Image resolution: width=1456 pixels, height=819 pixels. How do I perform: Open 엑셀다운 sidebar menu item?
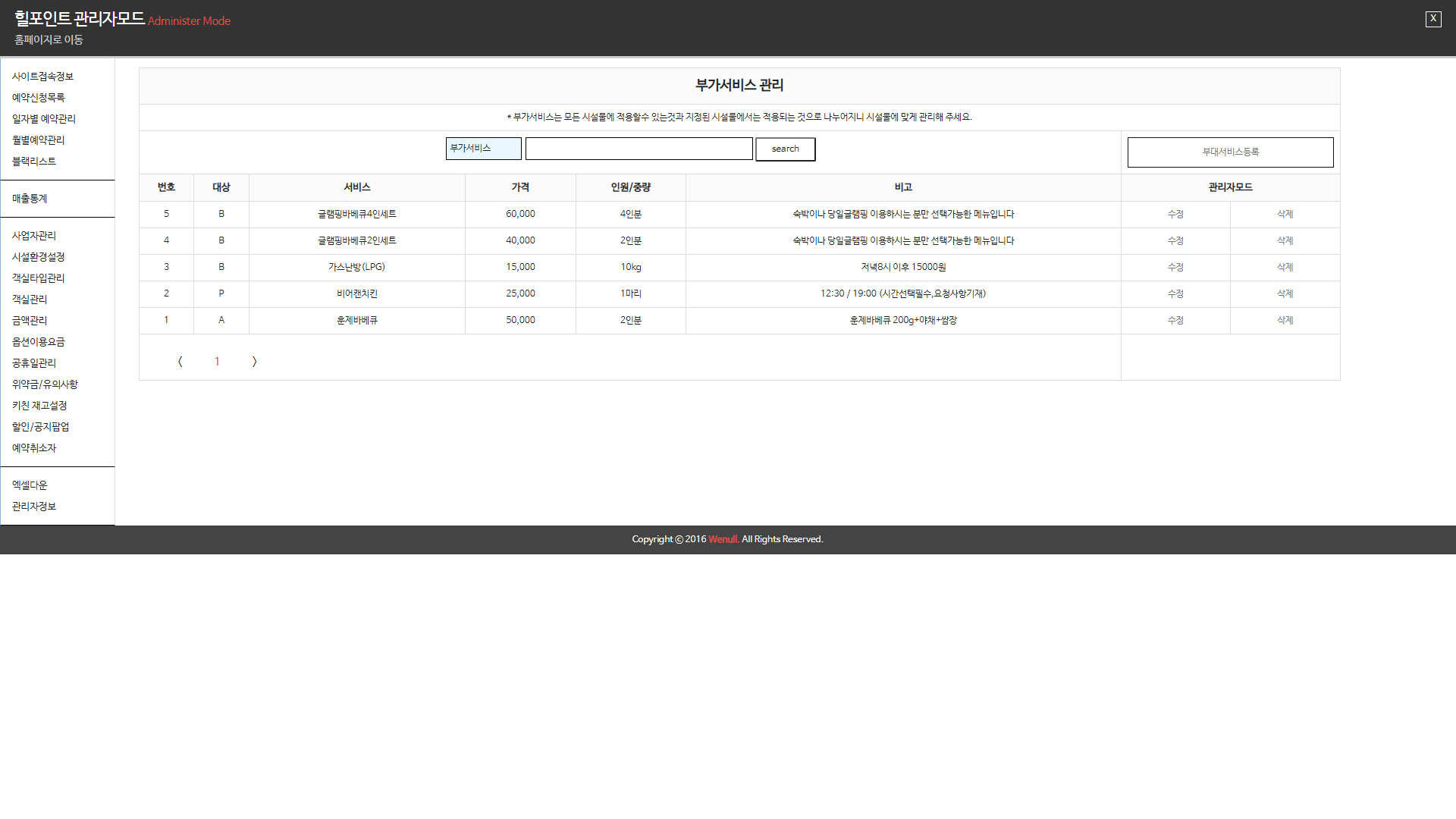(x=30, y=485)
